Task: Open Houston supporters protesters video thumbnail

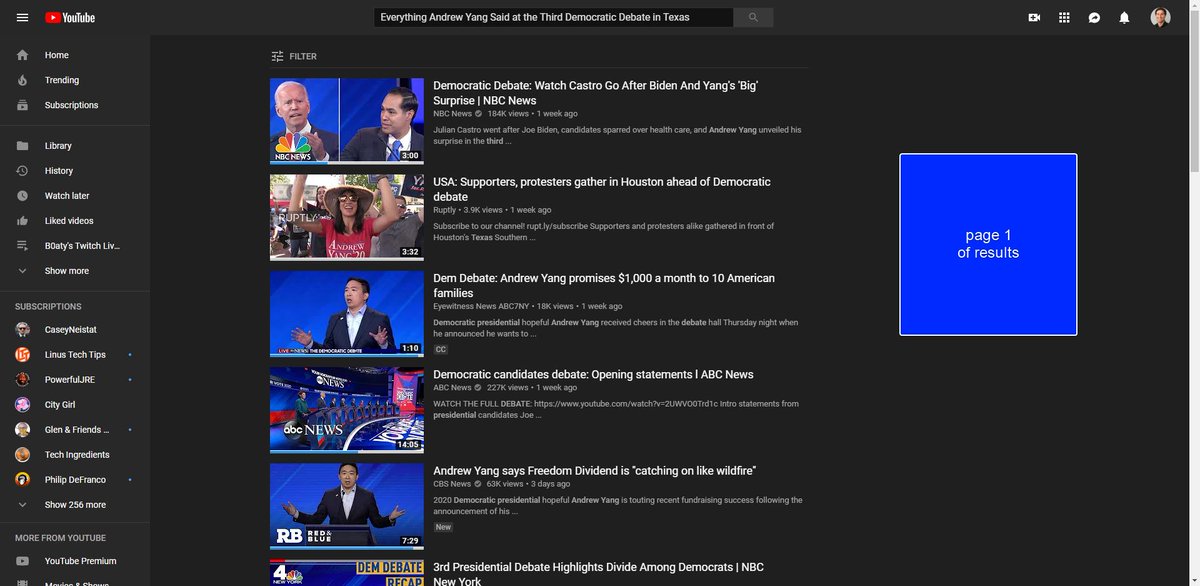Action: (x=347, y=217)
